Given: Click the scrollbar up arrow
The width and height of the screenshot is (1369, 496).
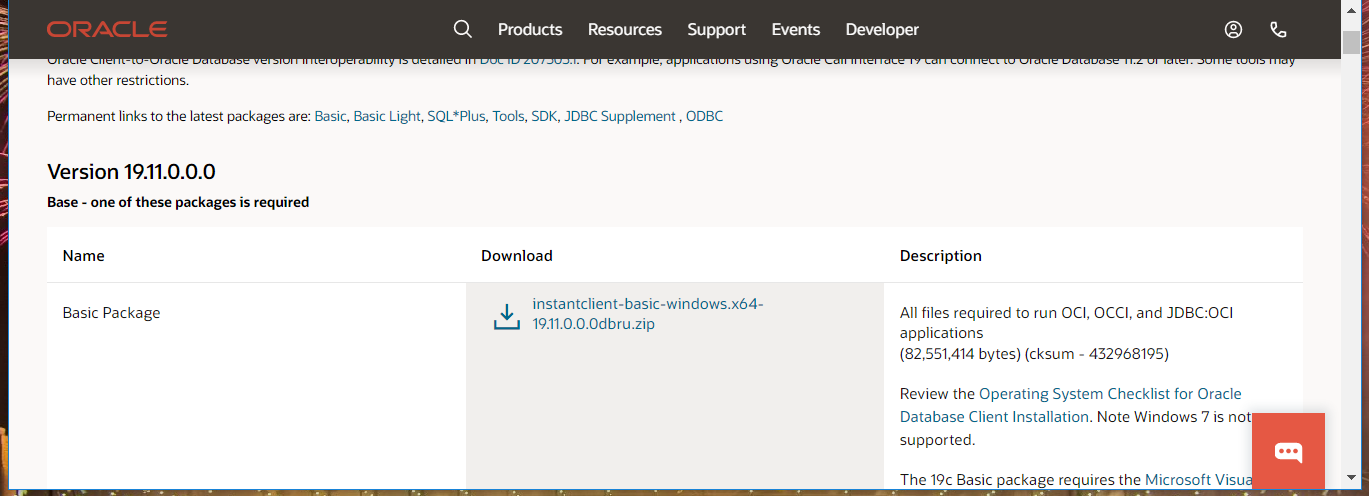Looking at the screenshot, I should pyautogui.click(x=1351, y=10).
